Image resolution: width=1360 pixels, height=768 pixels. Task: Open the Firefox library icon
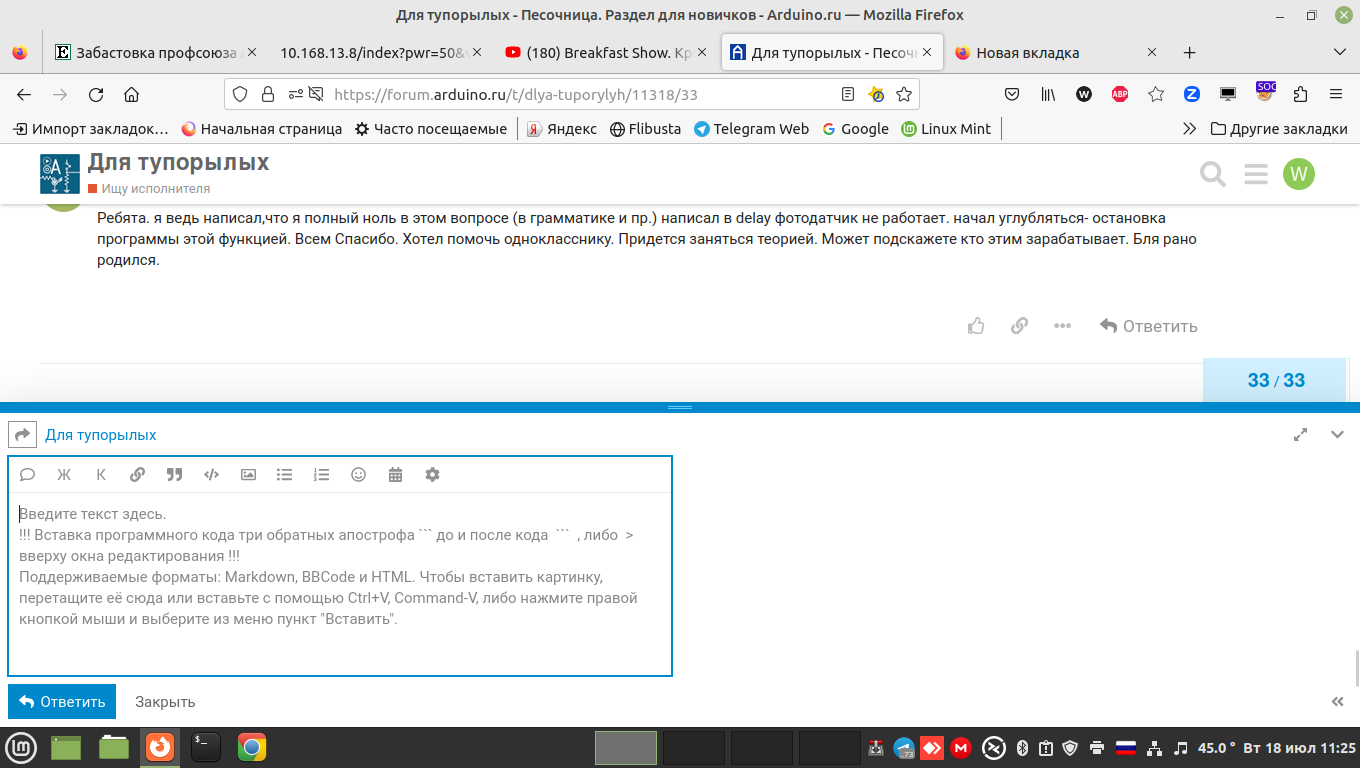coord(1048,94)
